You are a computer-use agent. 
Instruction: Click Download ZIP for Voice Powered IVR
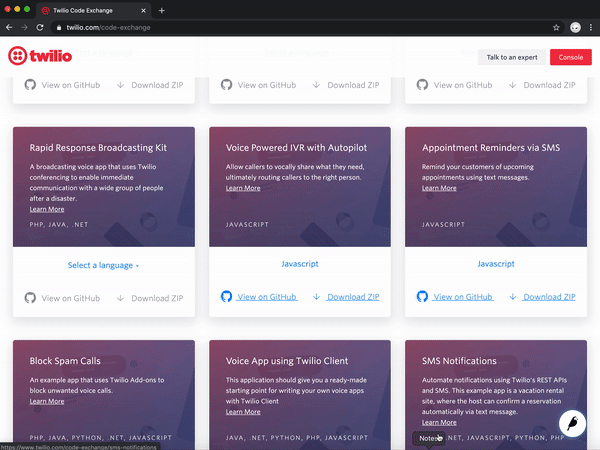353,297
